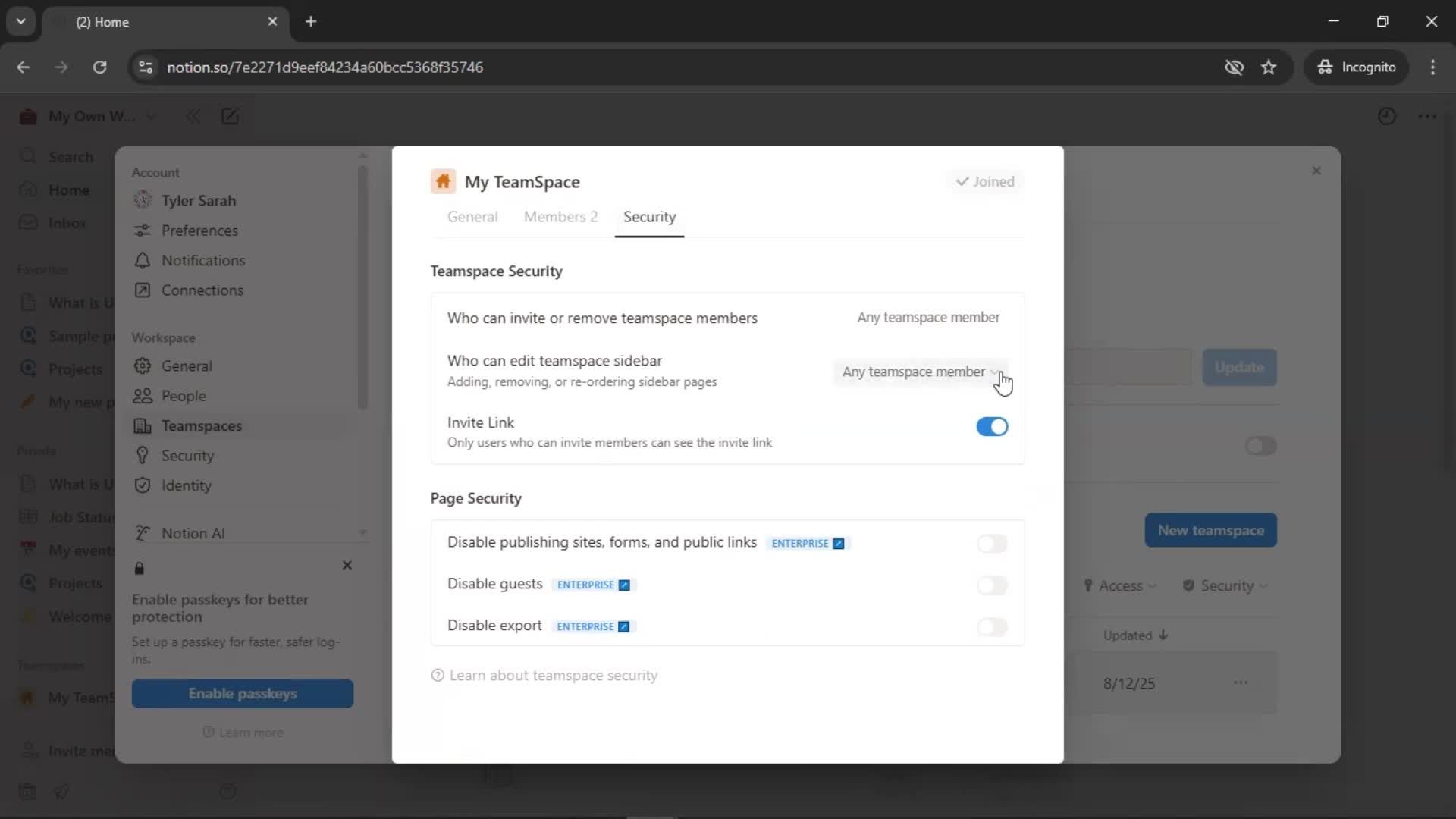Screen dimensions: 1456x819
Task: Click the tracking protection eye icon
Action: (1234, 67)
